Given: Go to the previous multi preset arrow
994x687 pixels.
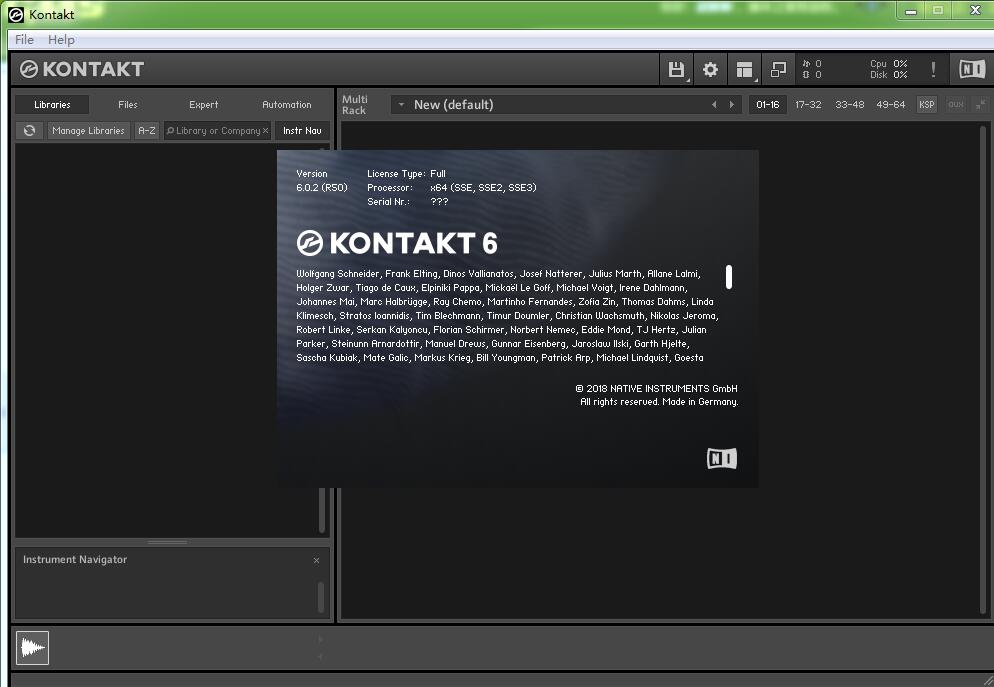Looking at the screenshot, I should [x=714, y=105].
